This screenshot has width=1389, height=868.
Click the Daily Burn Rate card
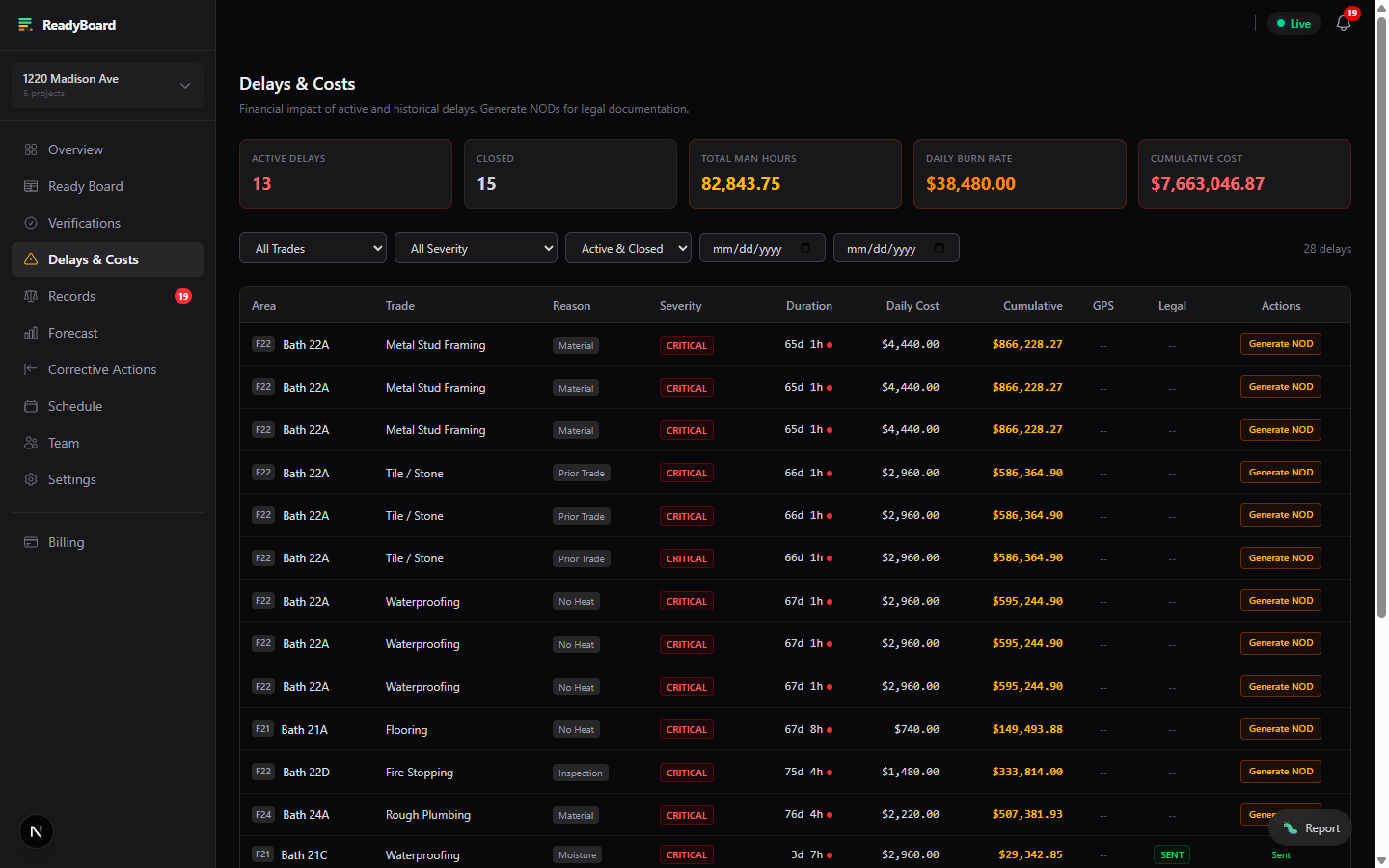[1020, 174]
